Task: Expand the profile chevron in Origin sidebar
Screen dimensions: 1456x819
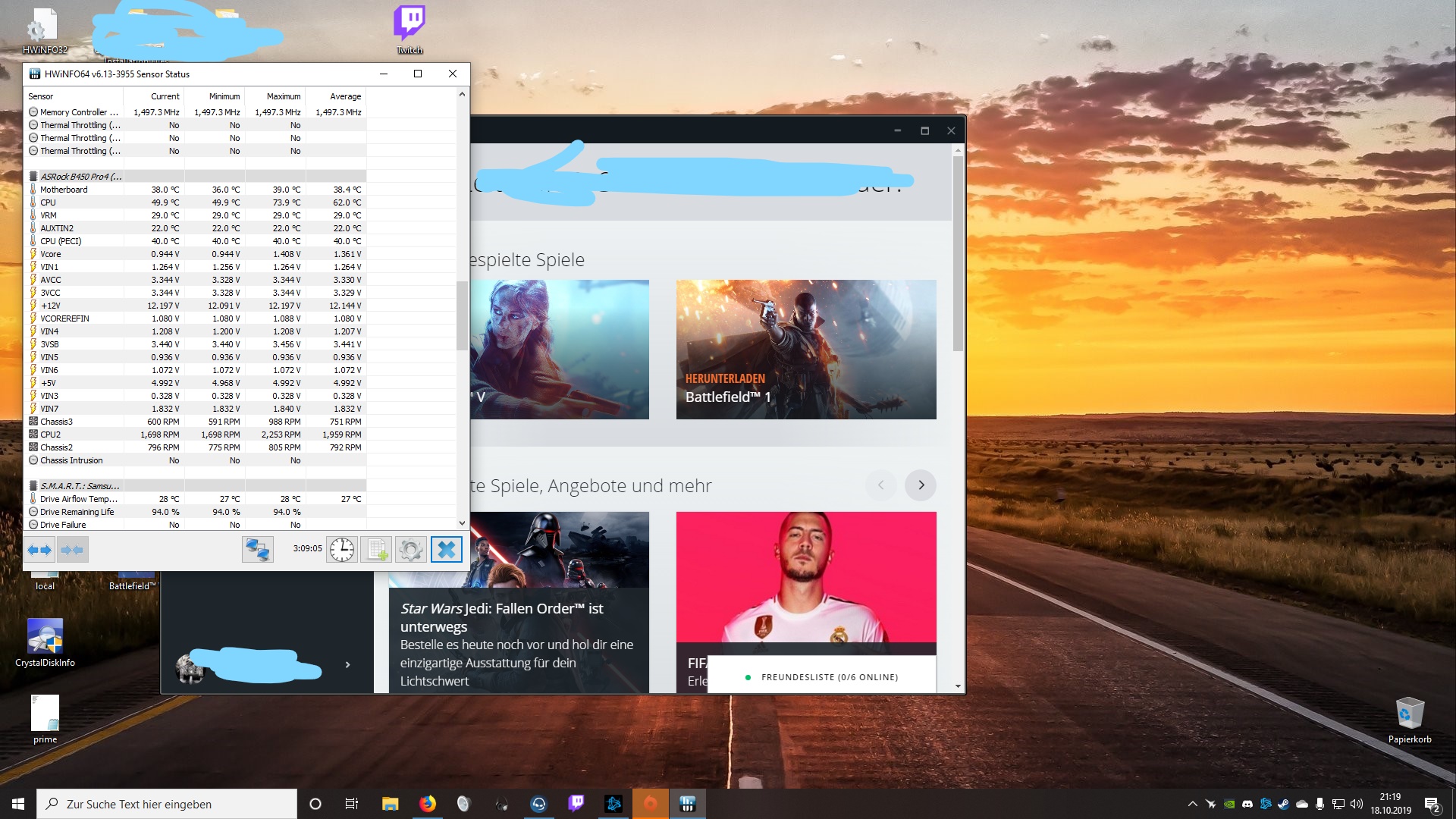Action: tap(348, 665)
